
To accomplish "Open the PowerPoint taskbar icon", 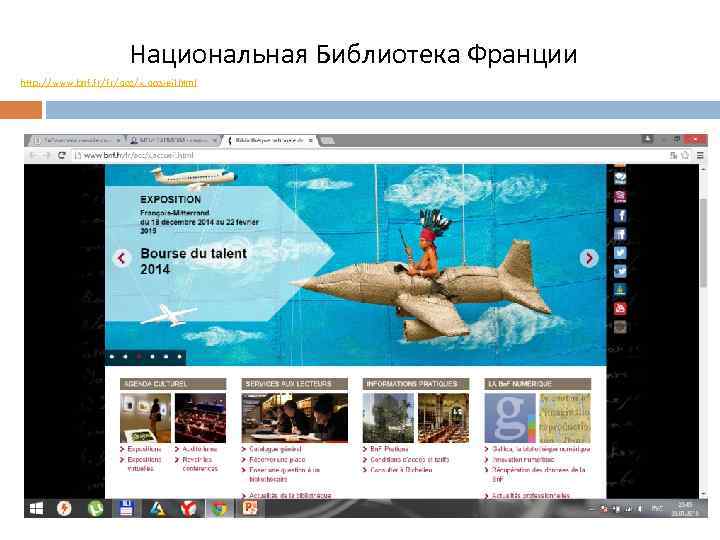I will (x=250, y=508).
